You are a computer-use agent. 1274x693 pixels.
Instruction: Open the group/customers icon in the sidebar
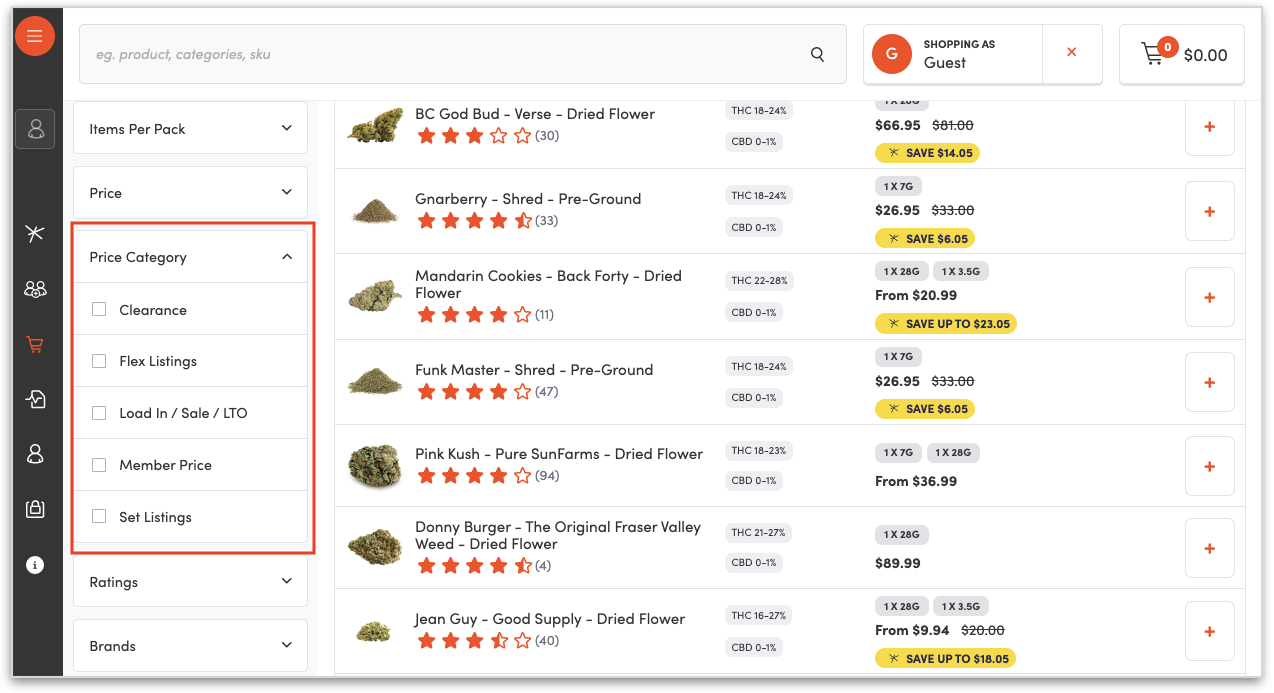35,289
